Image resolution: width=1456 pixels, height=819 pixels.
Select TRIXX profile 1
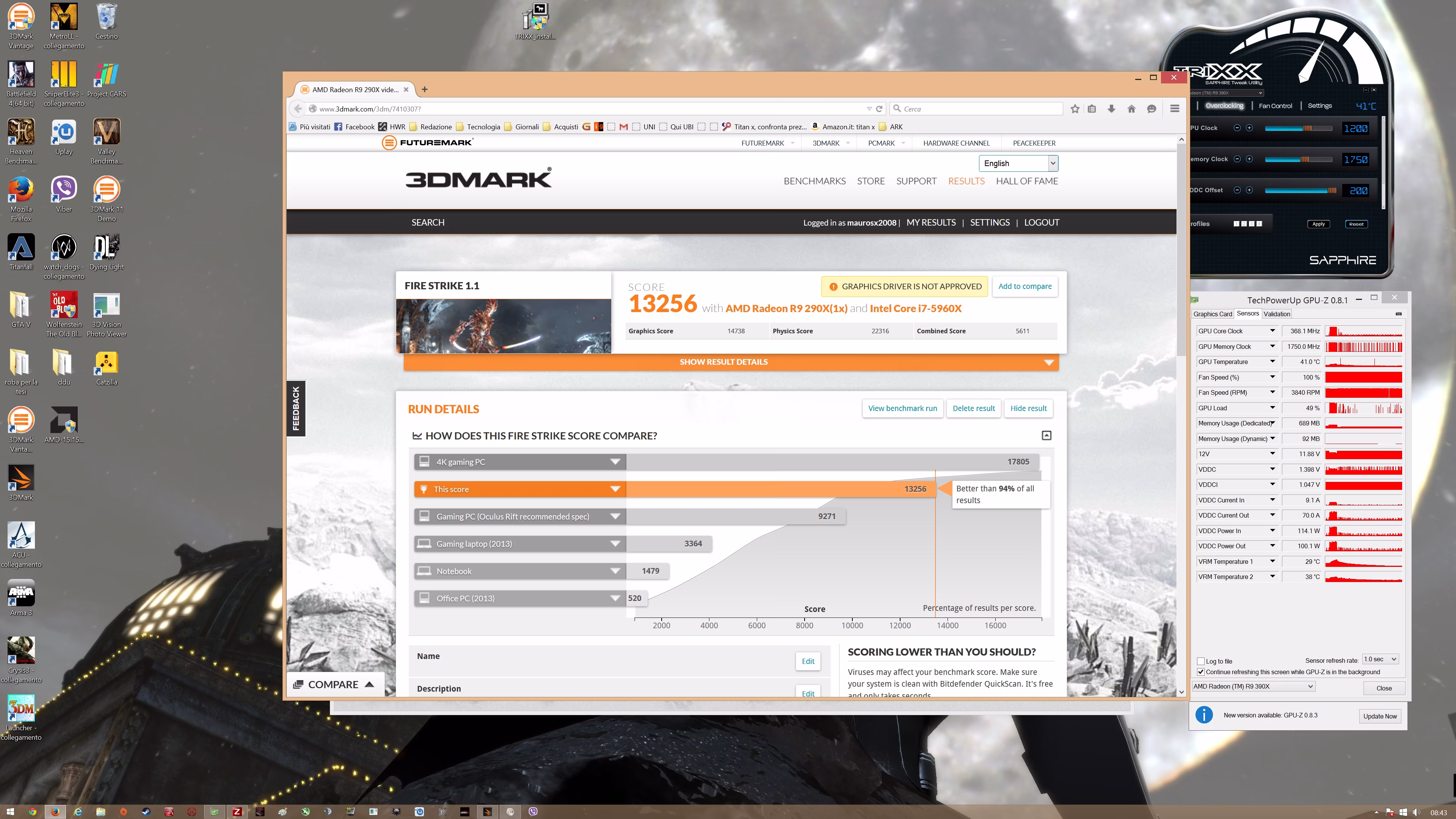tap(1236, 224)
